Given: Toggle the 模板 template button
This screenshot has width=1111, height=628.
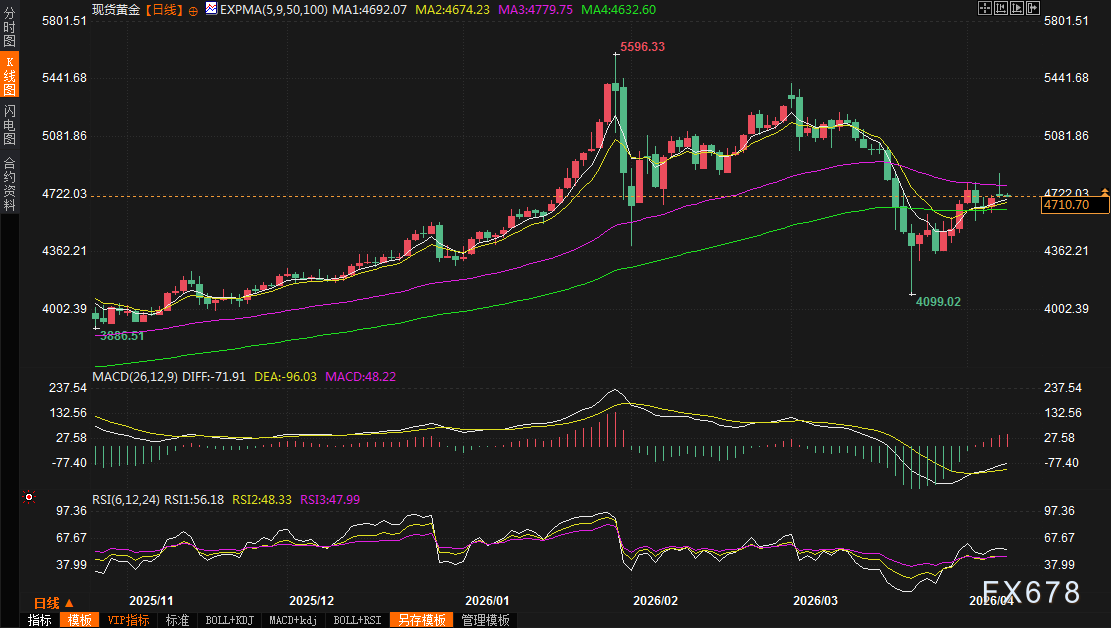Looking at the screenshot, I should (x=79, y=620).
